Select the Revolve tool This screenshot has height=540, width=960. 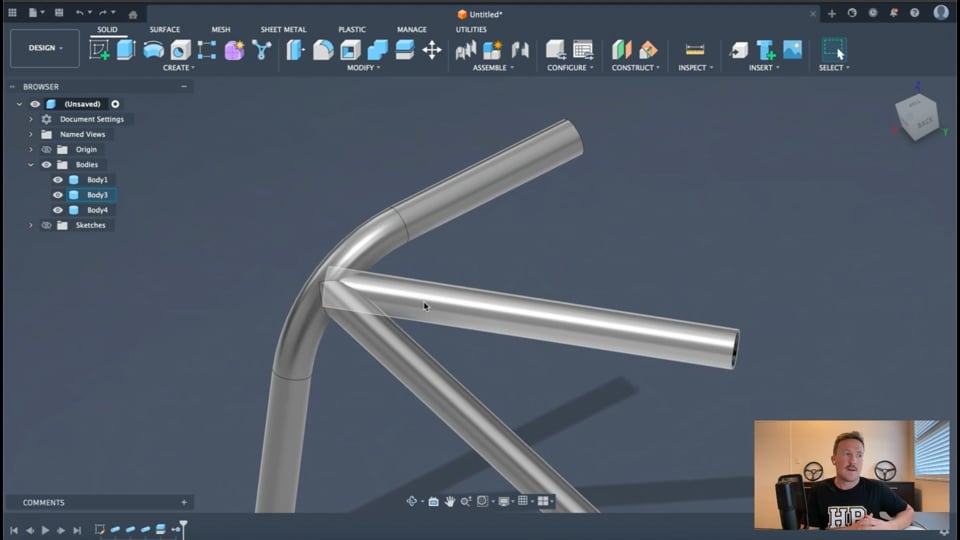(153, 50)
